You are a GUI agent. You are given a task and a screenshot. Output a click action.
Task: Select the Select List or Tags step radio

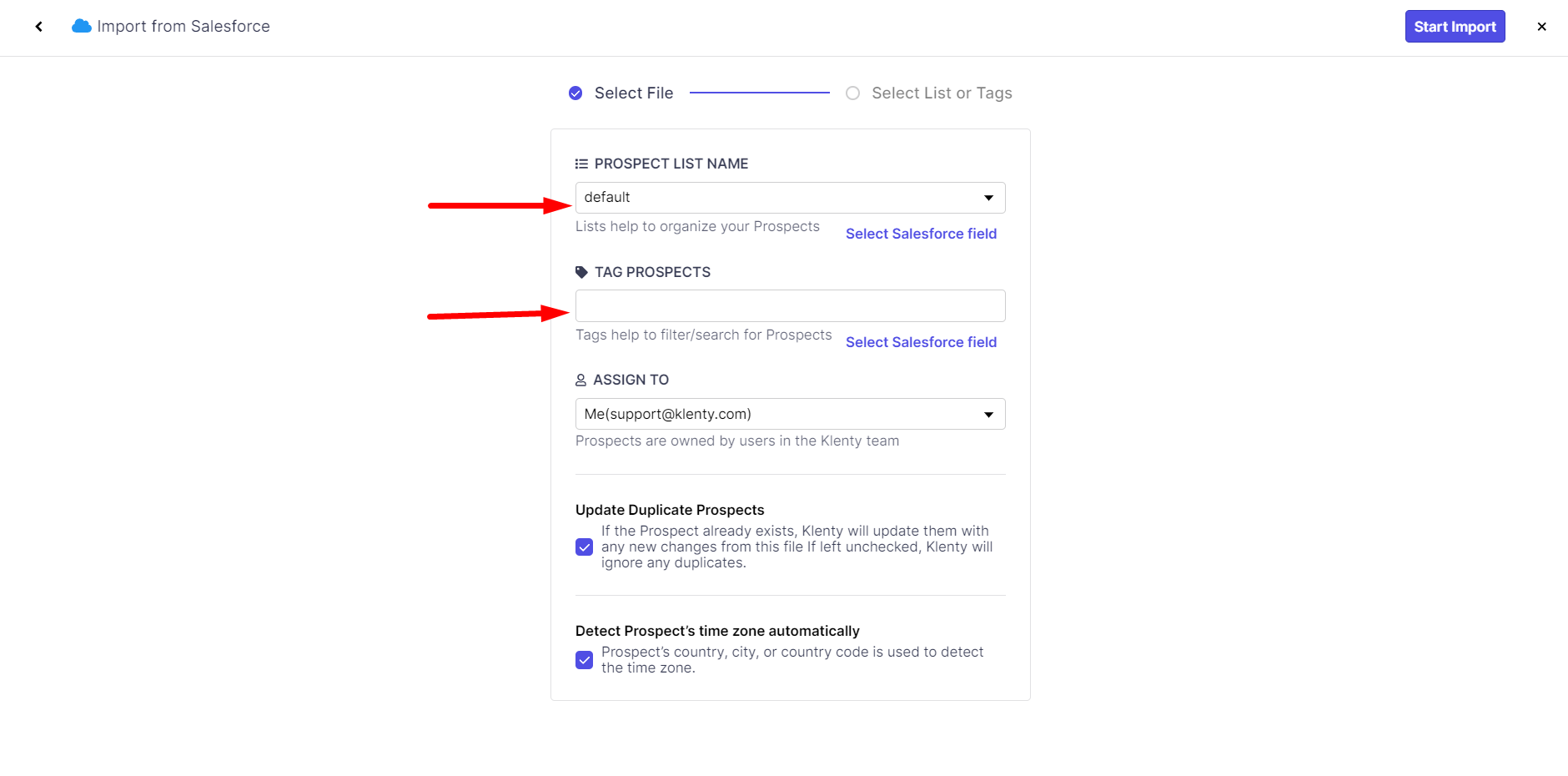pyautogui.click(x=852, y=93)
